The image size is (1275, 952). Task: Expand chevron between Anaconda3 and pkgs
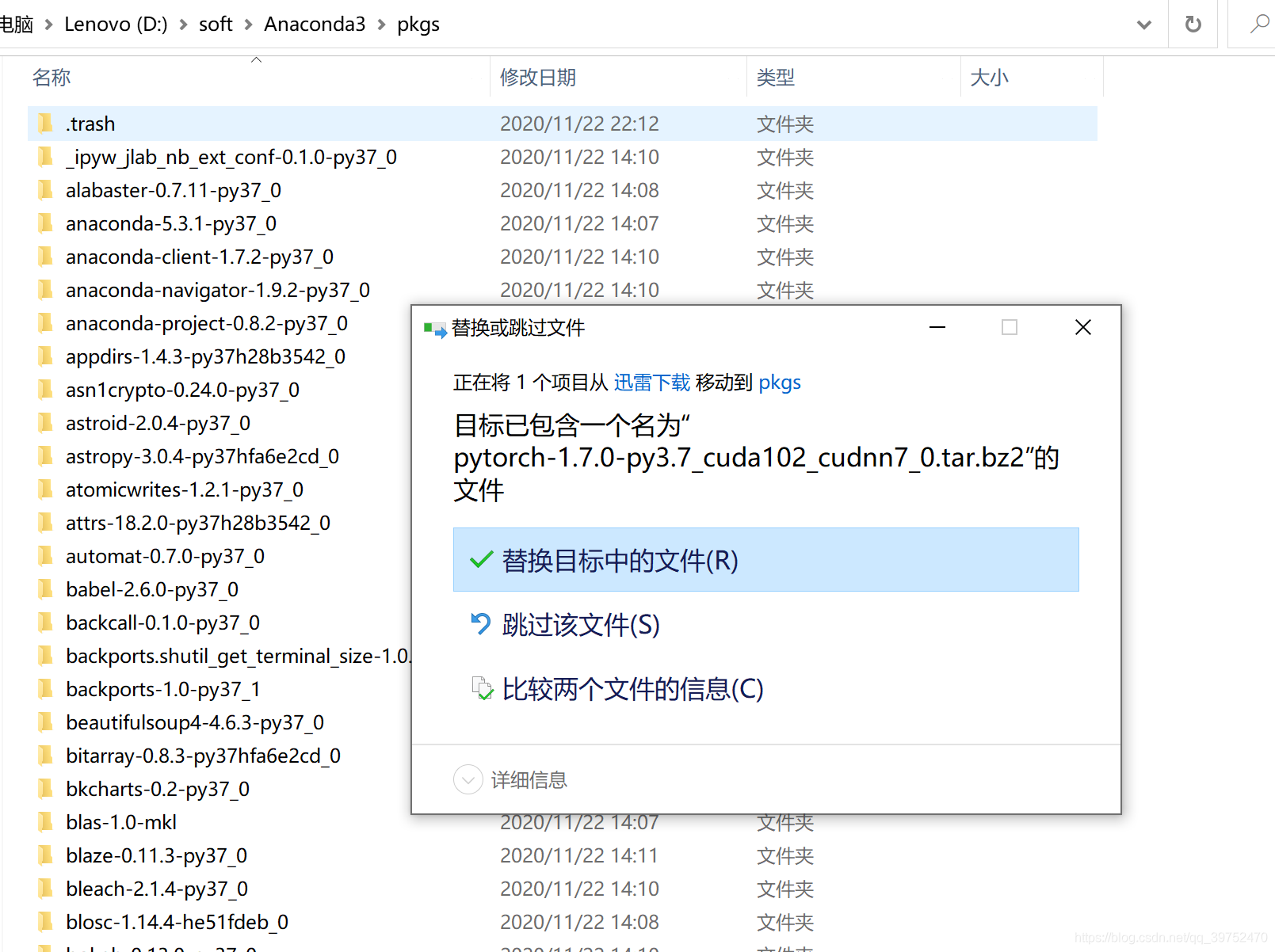(x=381, y=25)
